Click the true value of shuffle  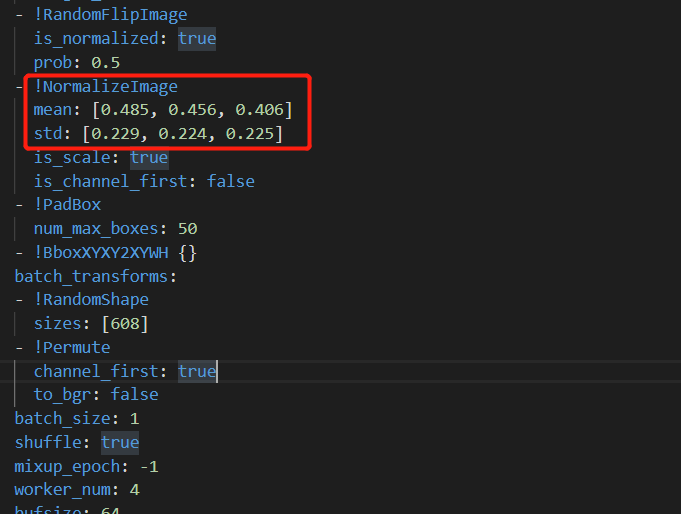[x=120, y=442]
